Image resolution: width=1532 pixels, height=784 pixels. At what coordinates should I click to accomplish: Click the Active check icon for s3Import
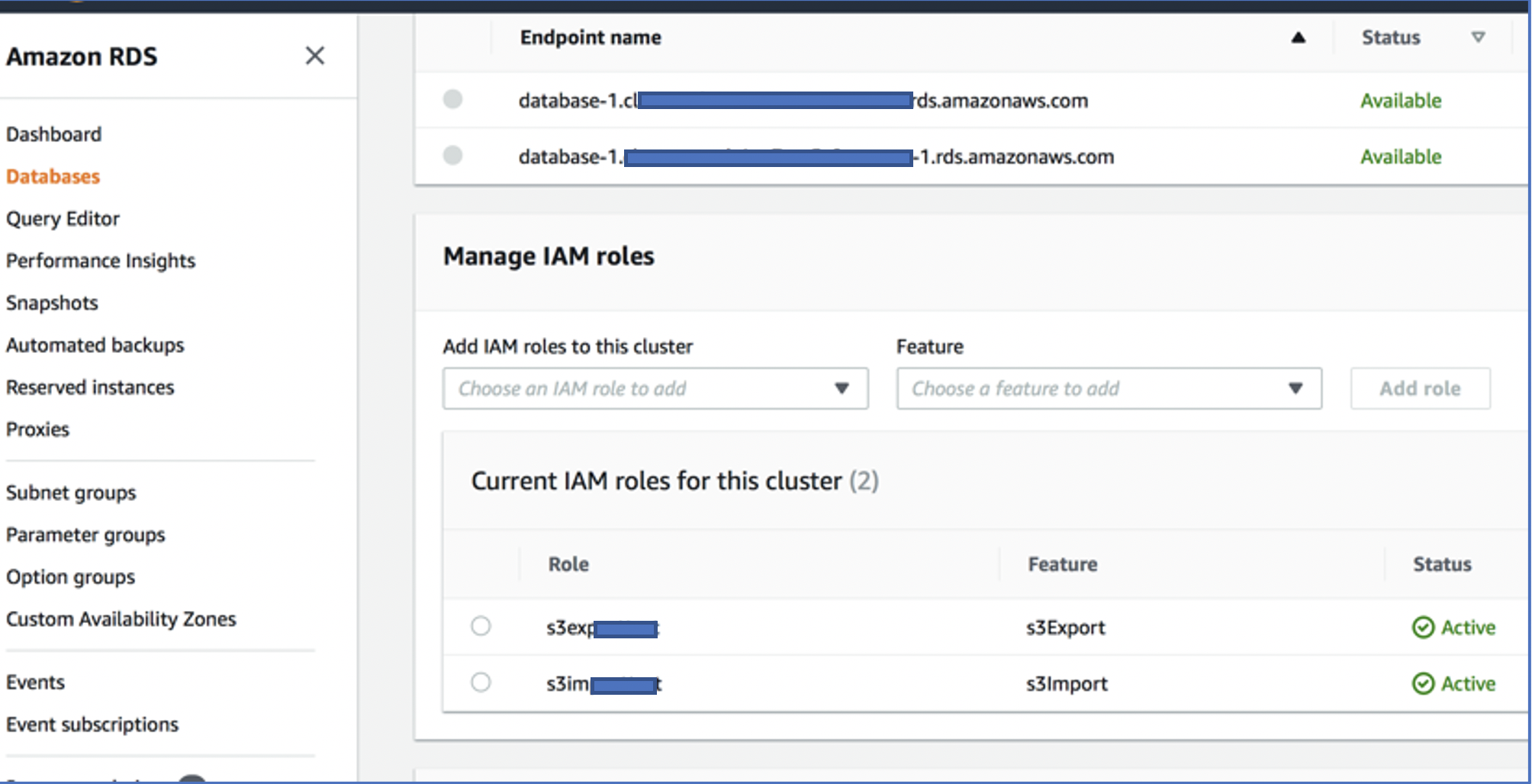click(1423, 683)
